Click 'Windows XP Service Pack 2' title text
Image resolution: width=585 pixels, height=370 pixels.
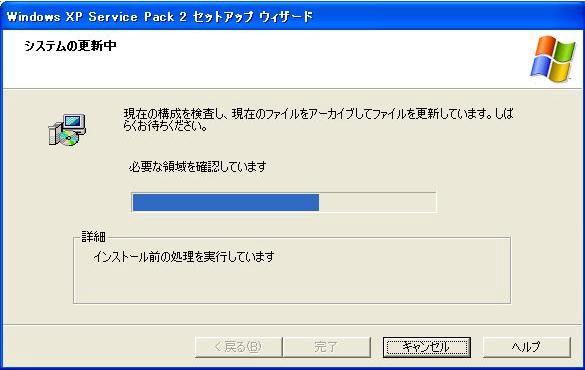[x=97, y=17]
